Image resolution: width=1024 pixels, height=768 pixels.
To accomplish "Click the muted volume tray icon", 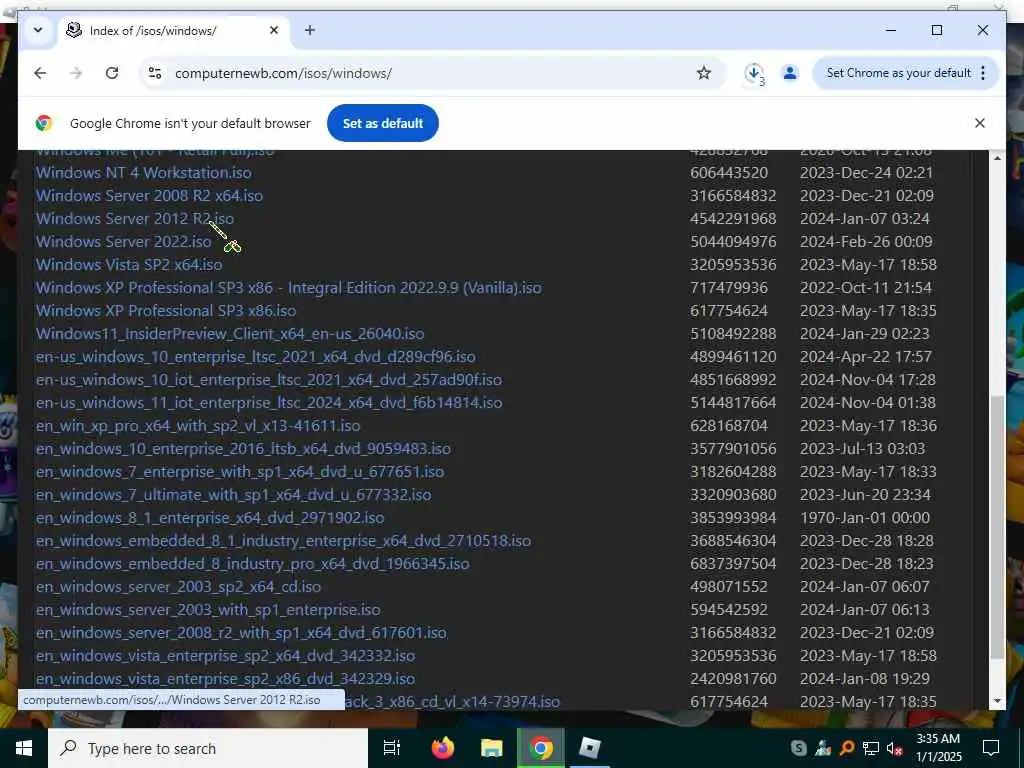I will (x=894, y=748).
